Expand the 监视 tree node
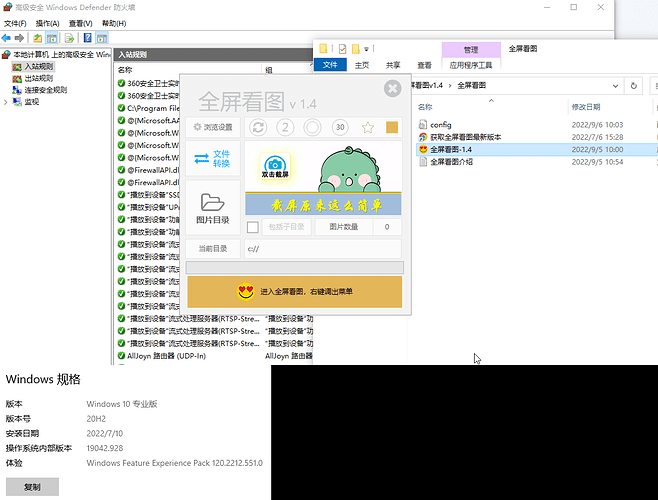The width and height of the screenshot is (658, 500). point(5,102)
